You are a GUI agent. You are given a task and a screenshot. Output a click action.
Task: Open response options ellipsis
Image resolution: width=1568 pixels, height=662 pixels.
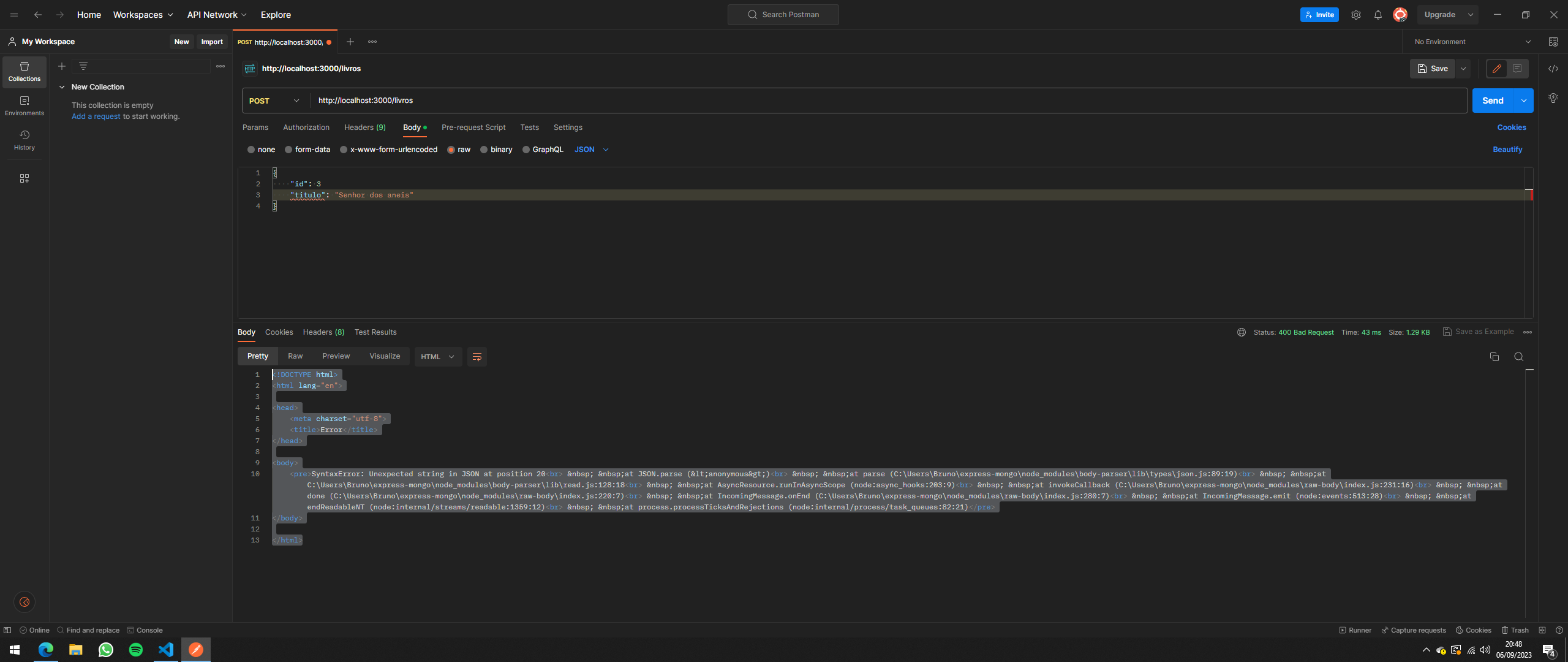coord(1528,332)
